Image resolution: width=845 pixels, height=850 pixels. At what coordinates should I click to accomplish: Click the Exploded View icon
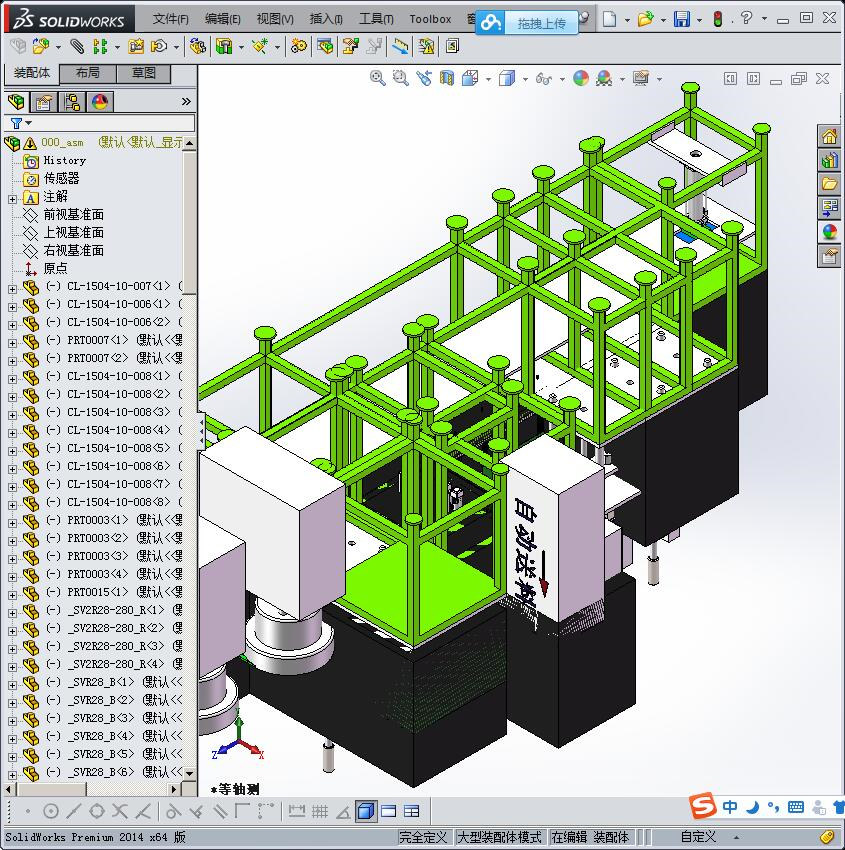click(x=351, y=47)
